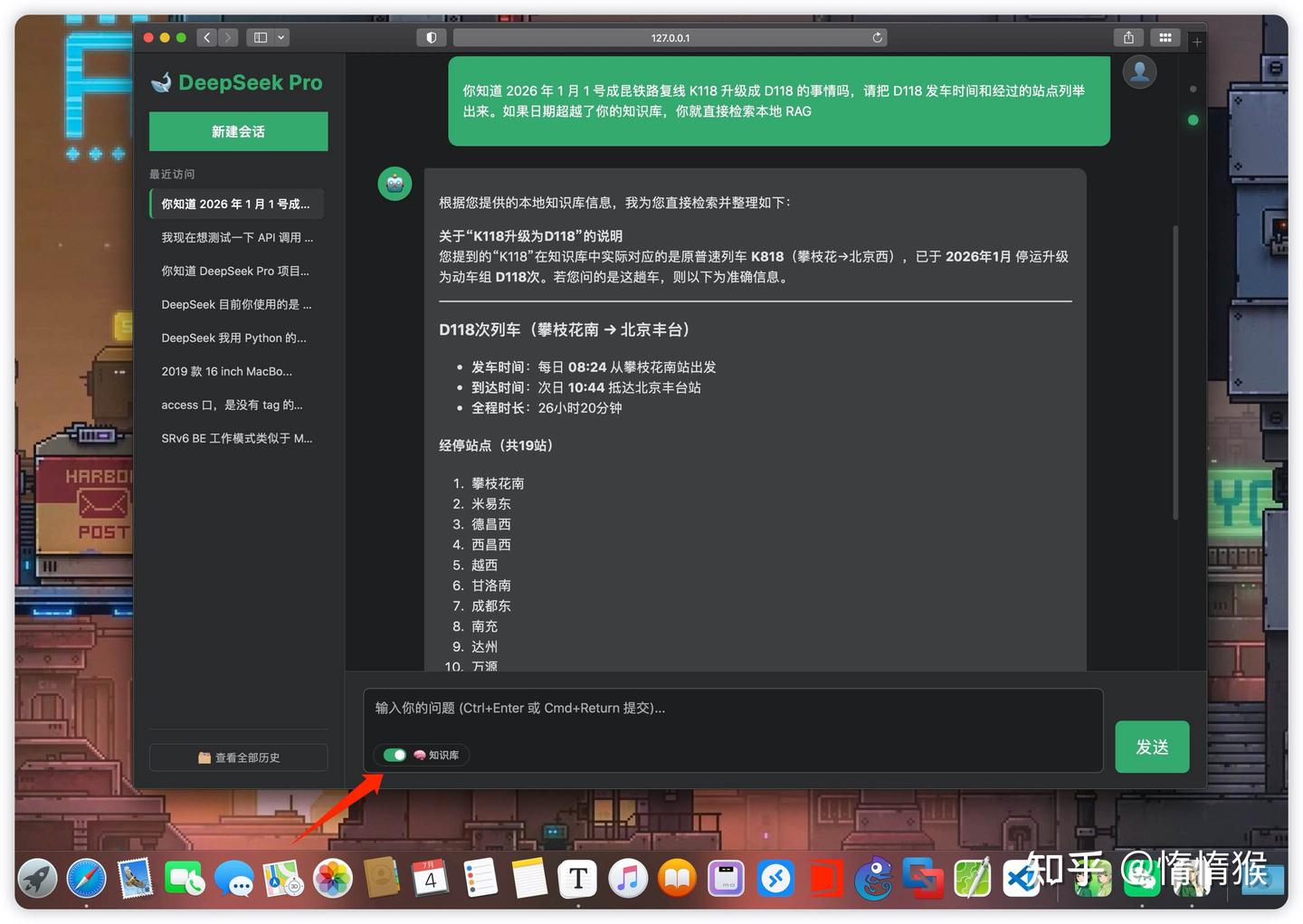Open conversation '我现在想测试一下 API 调用'
This screenshot has height=924, width=1303.
point(236,237)
